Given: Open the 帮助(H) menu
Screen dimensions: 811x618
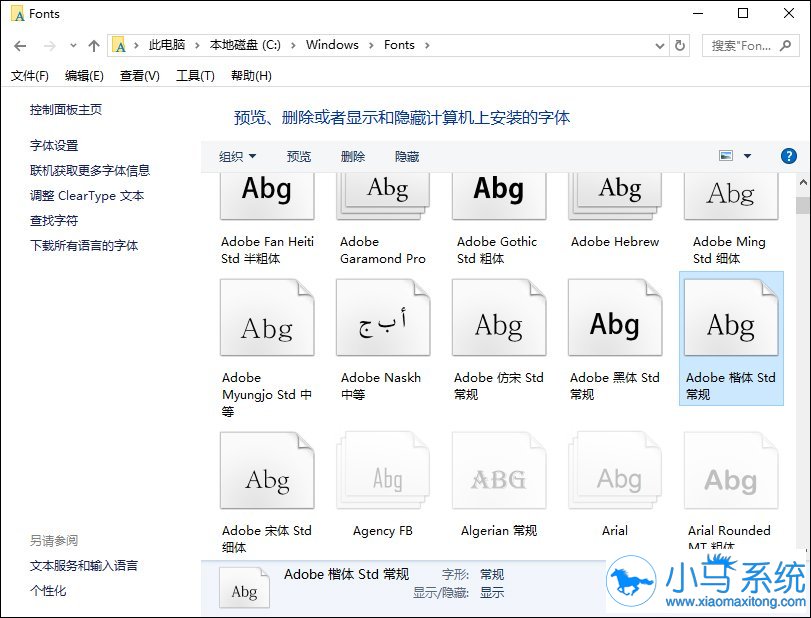Looking at the screenshot, I should click(251, 76).
